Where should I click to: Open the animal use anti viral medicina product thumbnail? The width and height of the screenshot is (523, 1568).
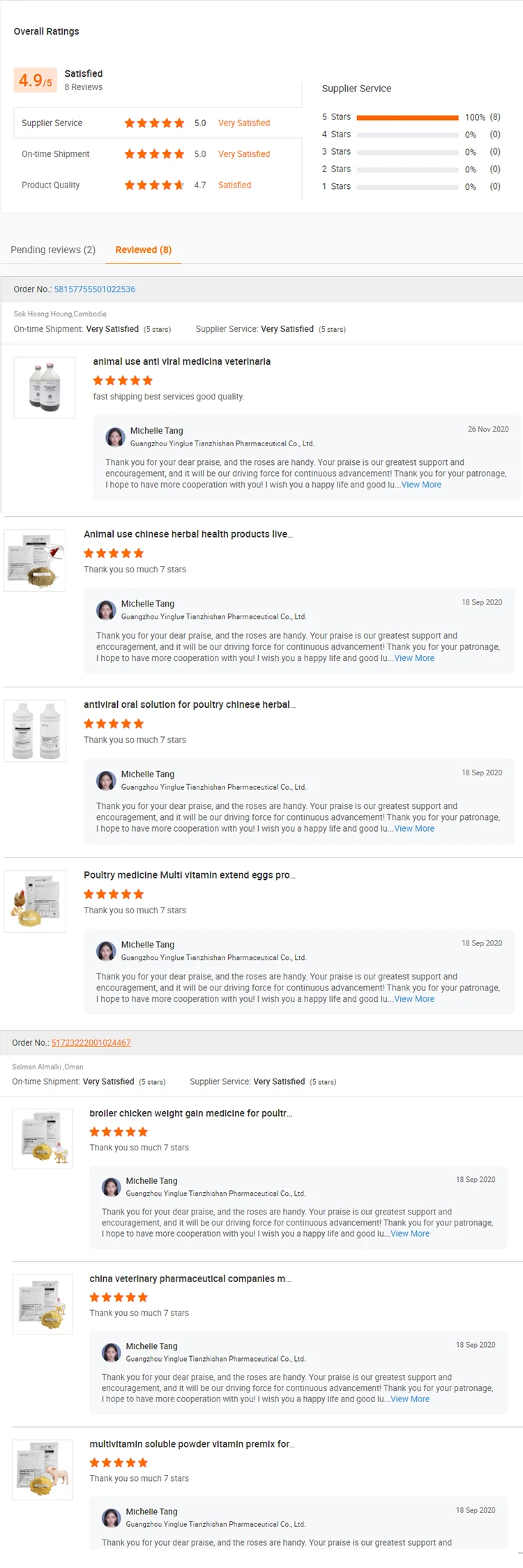45,388
